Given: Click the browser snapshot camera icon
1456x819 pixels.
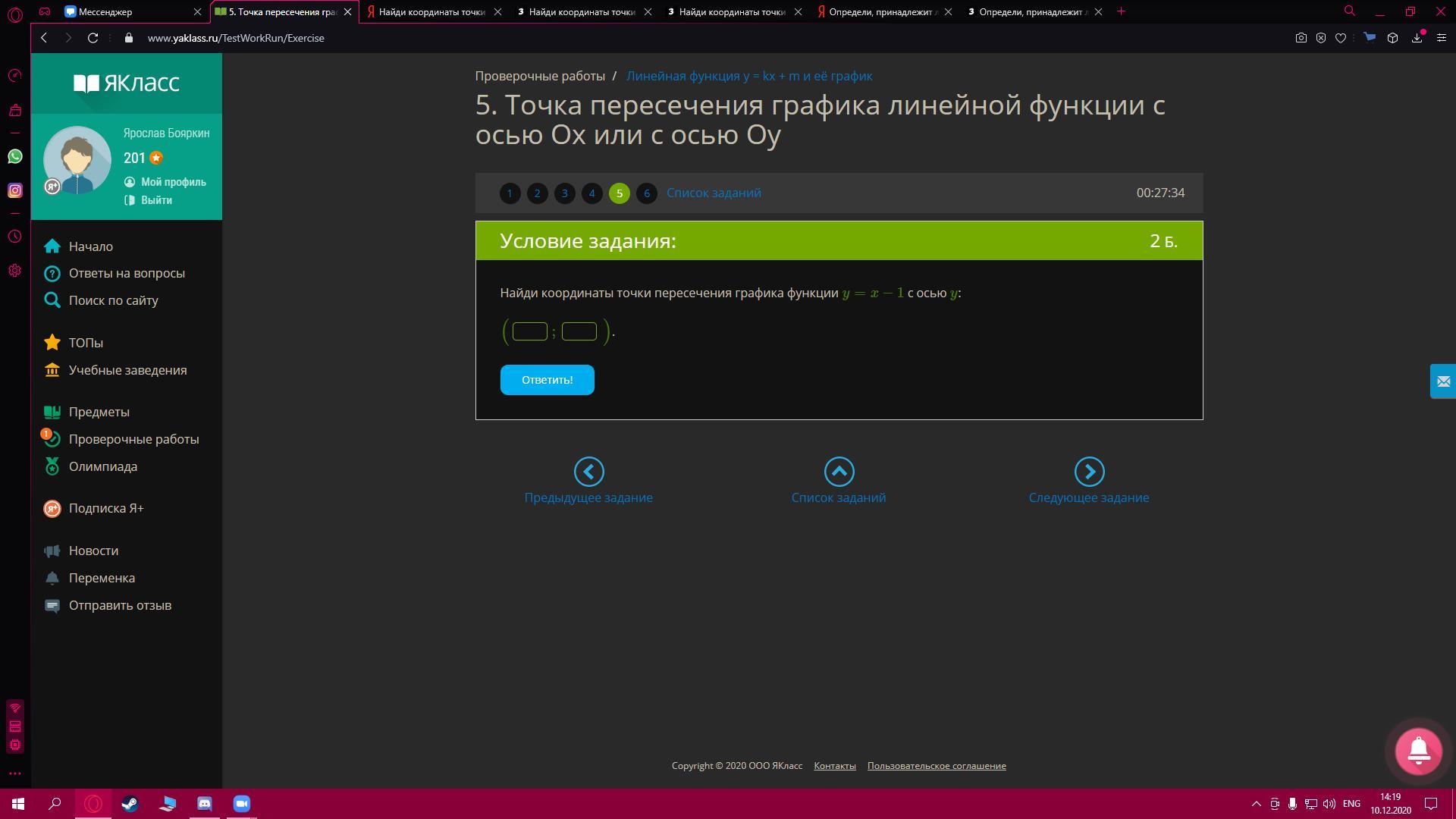Looking at the screenshot, I should (x=1301, y=38).
